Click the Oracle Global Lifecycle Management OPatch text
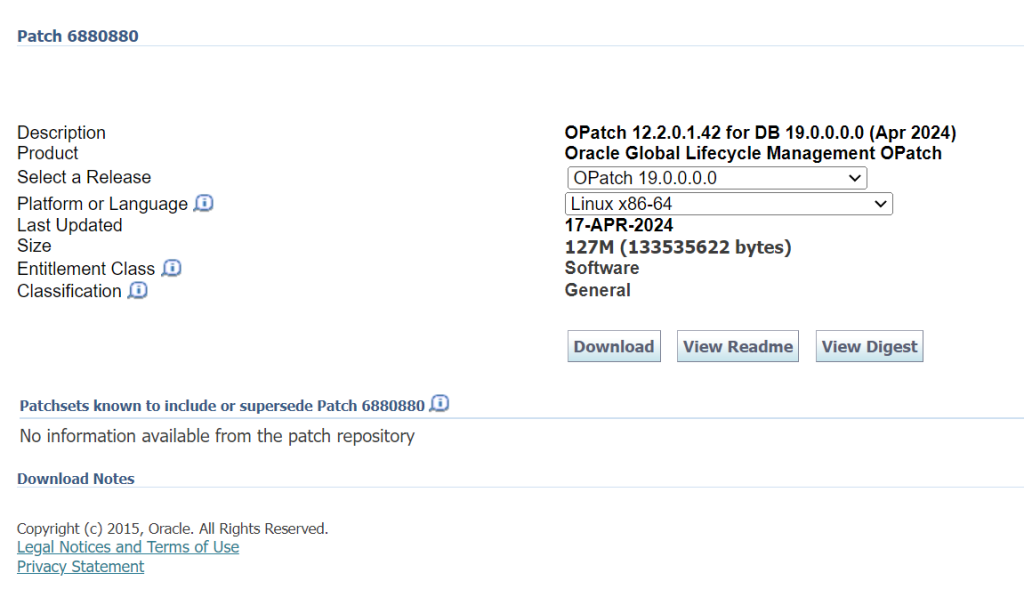1024x589 pixels. [753, 153]
